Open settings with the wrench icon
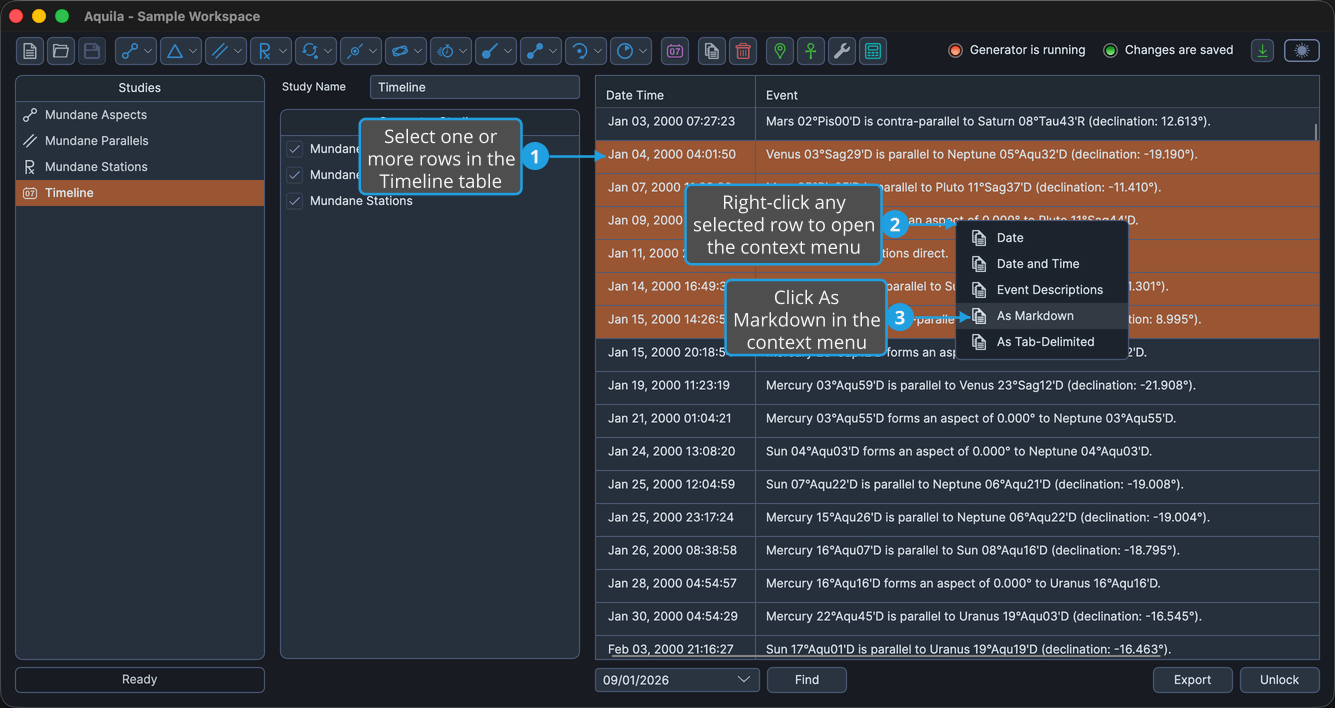1335x708 pixels. [x=842, y=51]
